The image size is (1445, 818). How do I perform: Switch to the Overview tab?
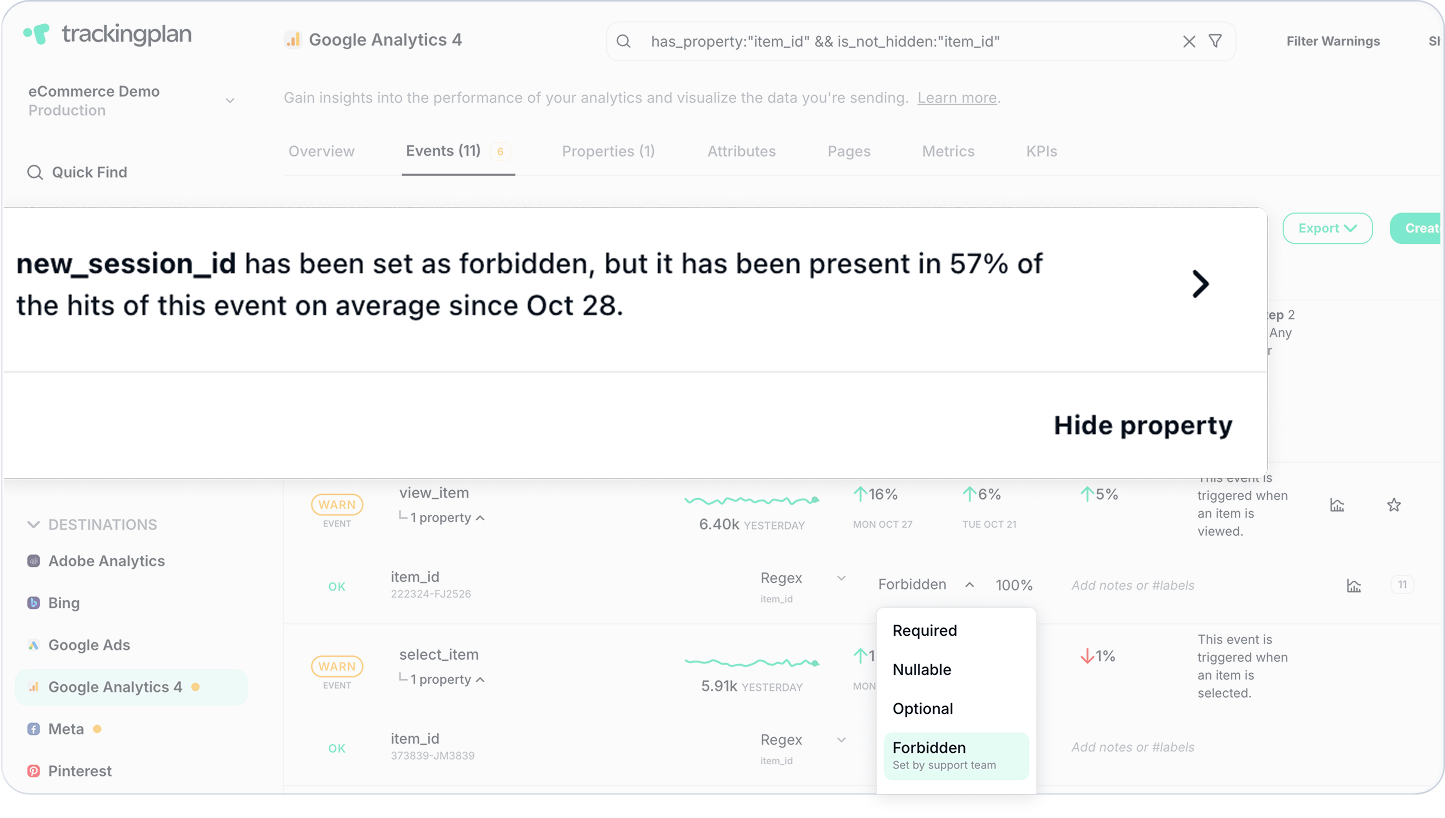coord(321,151)
